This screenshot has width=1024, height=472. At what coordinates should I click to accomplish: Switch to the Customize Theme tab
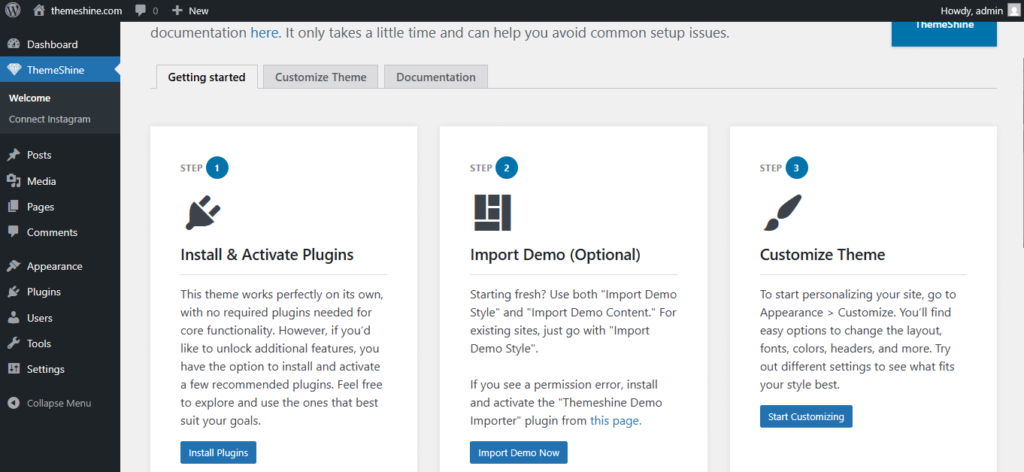point(321,77)
